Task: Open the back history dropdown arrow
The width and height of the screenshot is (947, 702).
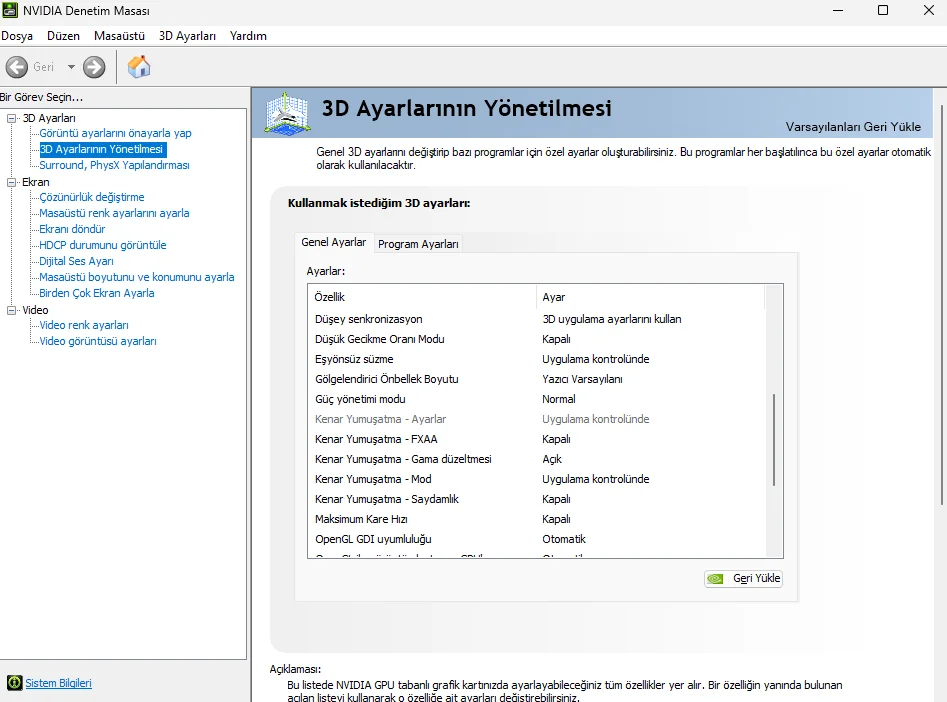Action: point(71,67)
